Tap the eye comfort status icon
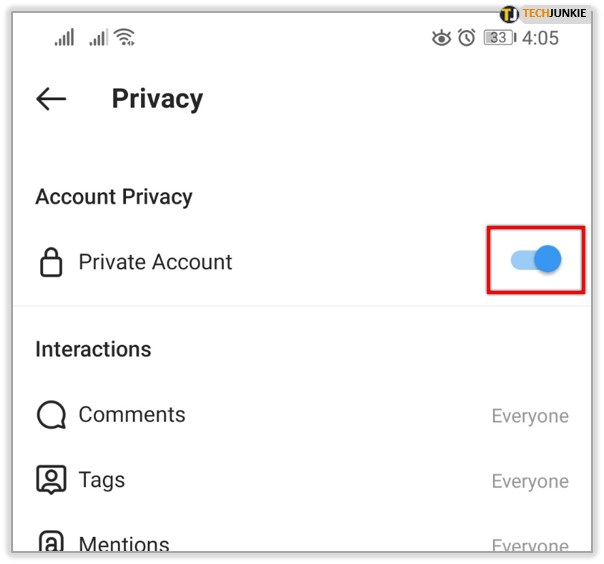 point(441,38)
